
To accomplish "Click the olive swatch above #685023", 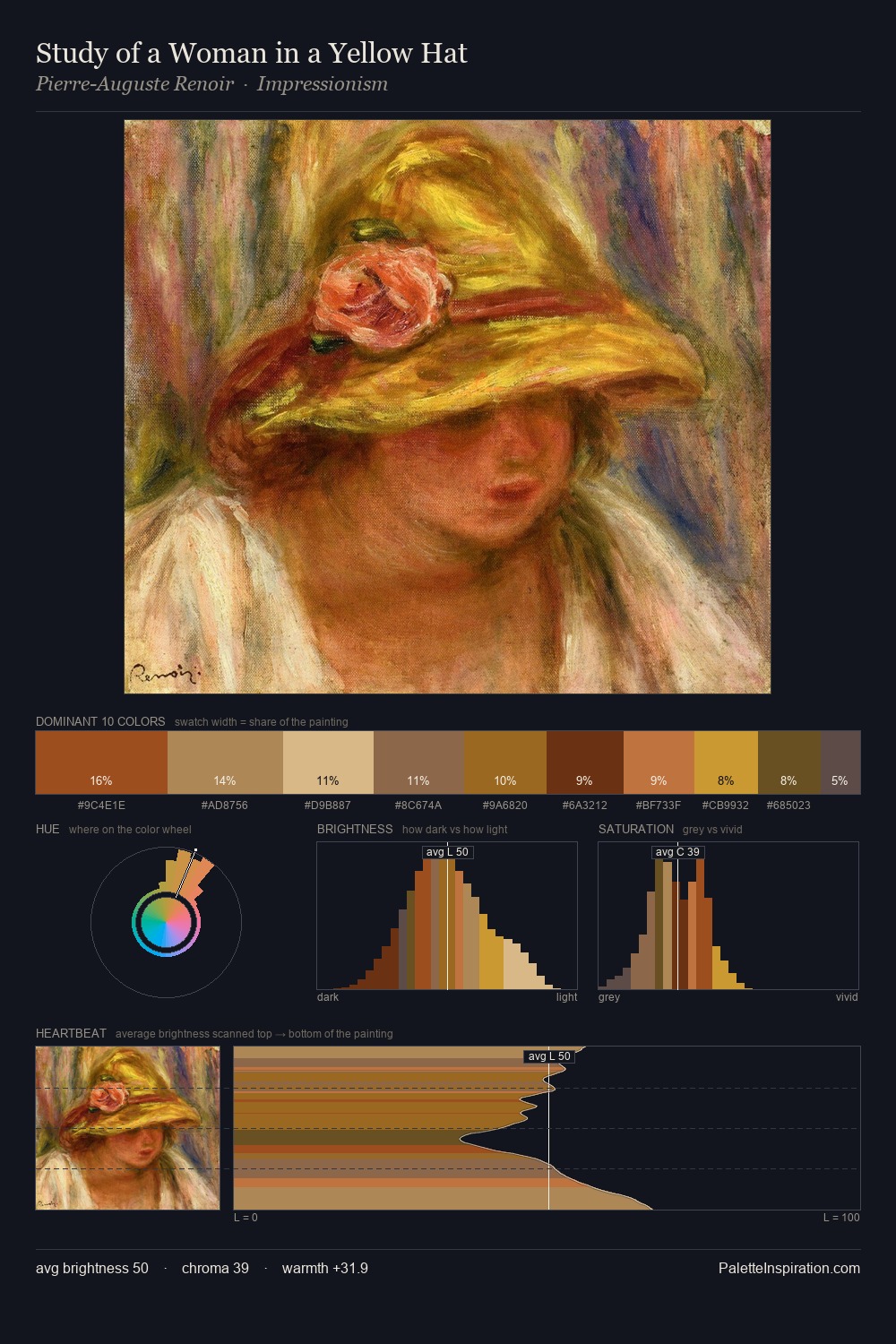I will [789, 762].
